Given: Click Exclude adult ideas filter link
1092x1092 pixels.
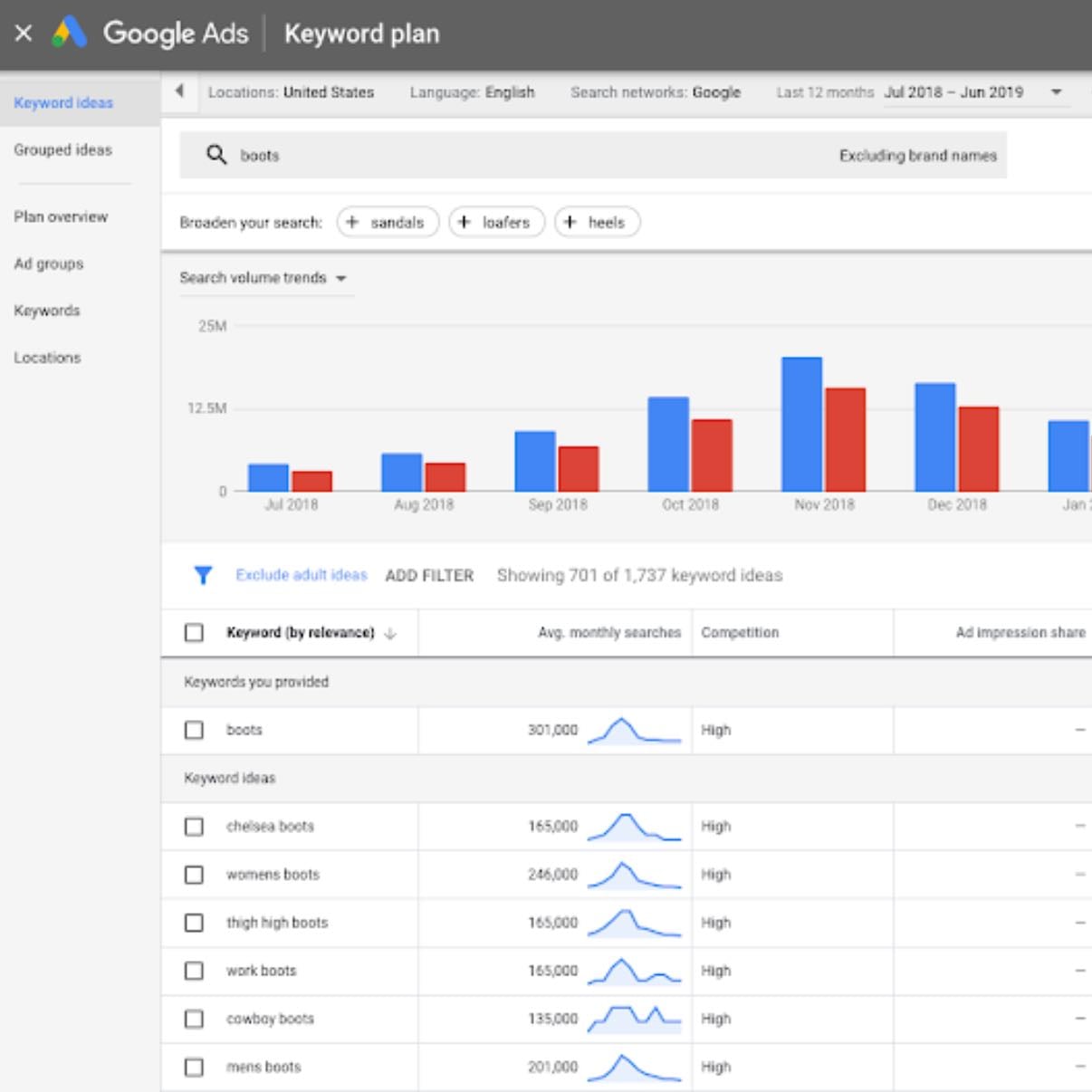Looking at the screenshot, I should point(302,575).
